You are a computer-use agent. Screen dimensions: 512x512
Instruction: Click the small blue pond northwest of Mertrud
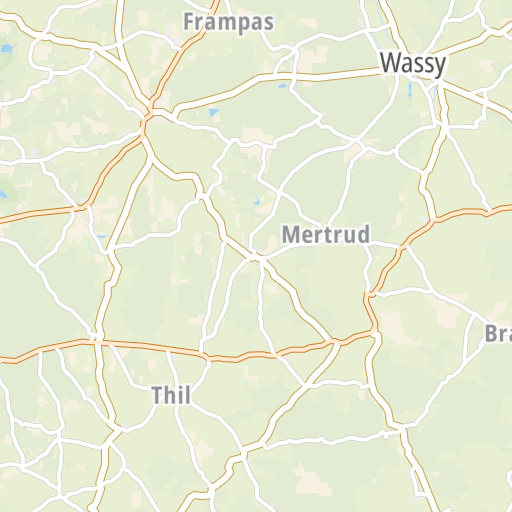click(256, 201)
